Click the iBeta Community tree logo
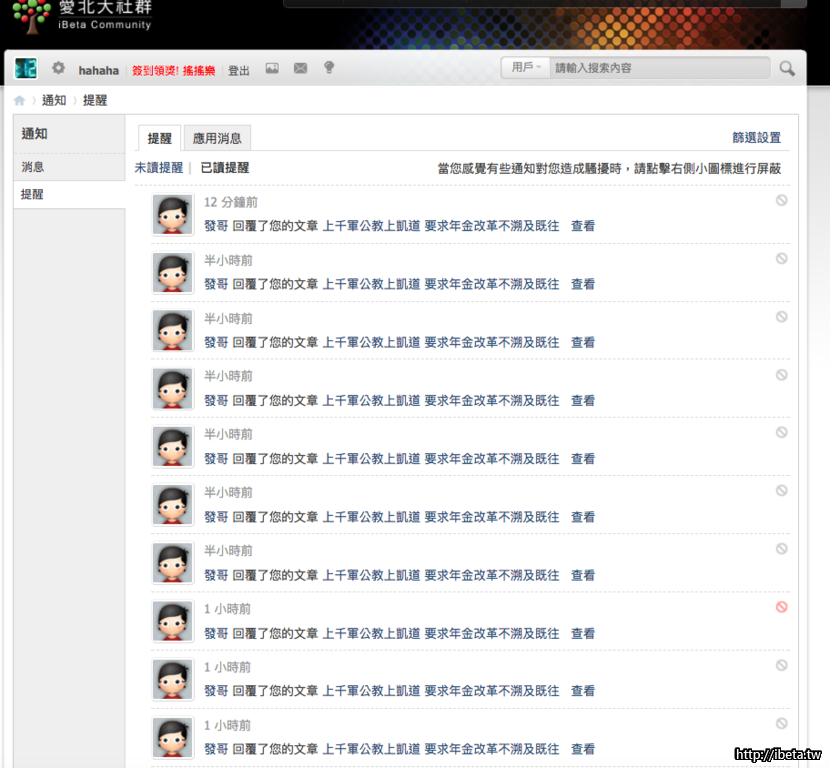The image size is (830, 768). pos(30,16)
